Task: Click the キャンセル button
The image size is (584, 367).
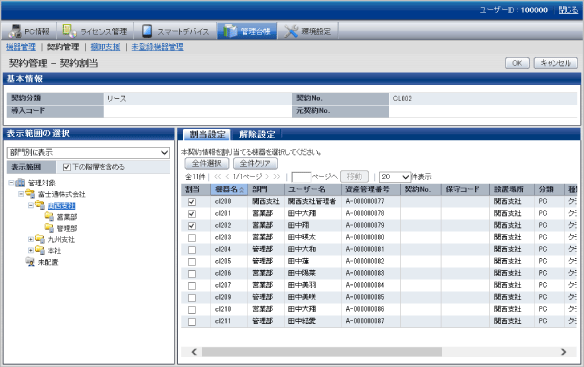Action: coord(555,63)
